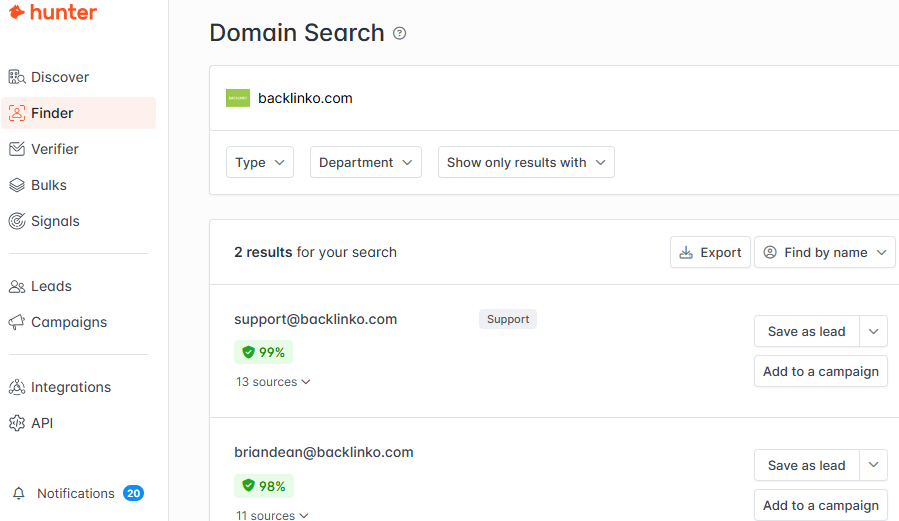This screenshot has width=899, height=521.
Task: Open the Verifier envelope icon
Action: point(17,149)
